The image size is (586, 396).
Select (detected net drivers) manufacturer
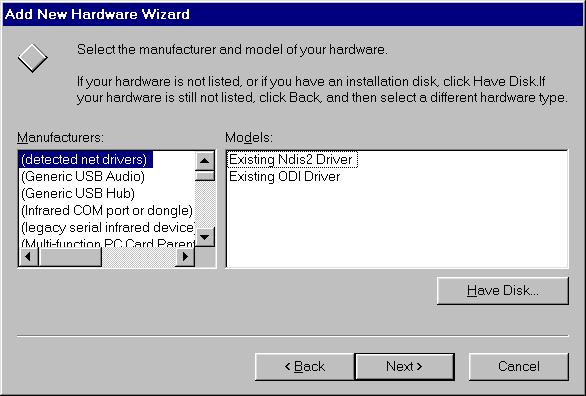(85, 160)
